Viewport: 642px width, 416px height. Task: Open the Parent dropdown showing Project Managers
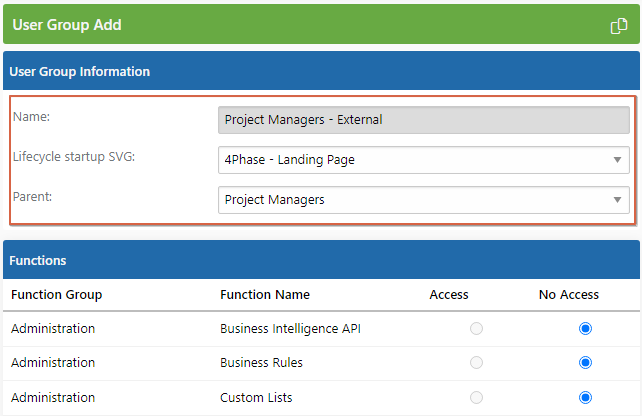(x=424, y=200)
